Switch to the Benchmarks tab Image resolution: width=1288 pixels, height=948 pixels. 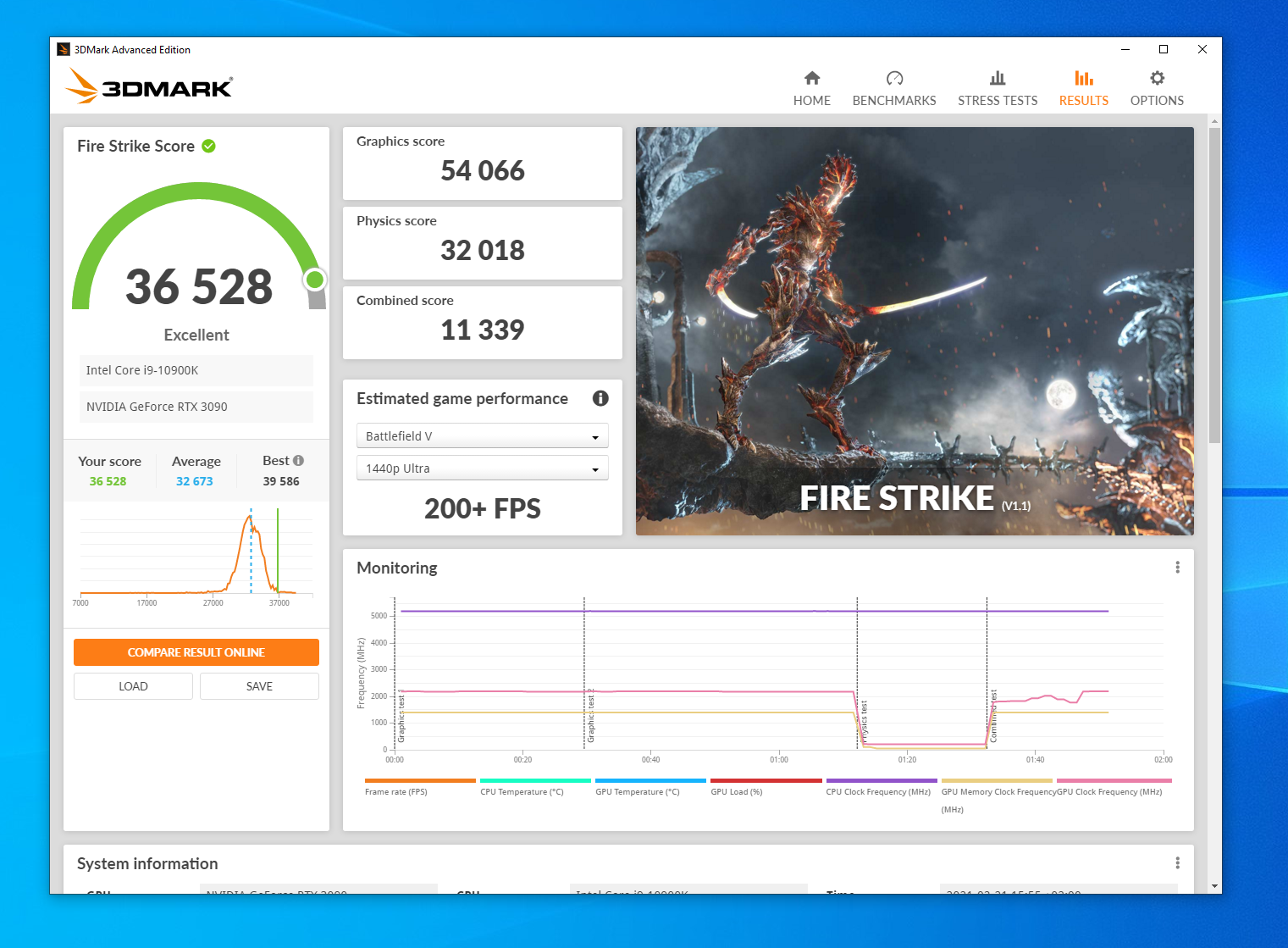[894, 89]
